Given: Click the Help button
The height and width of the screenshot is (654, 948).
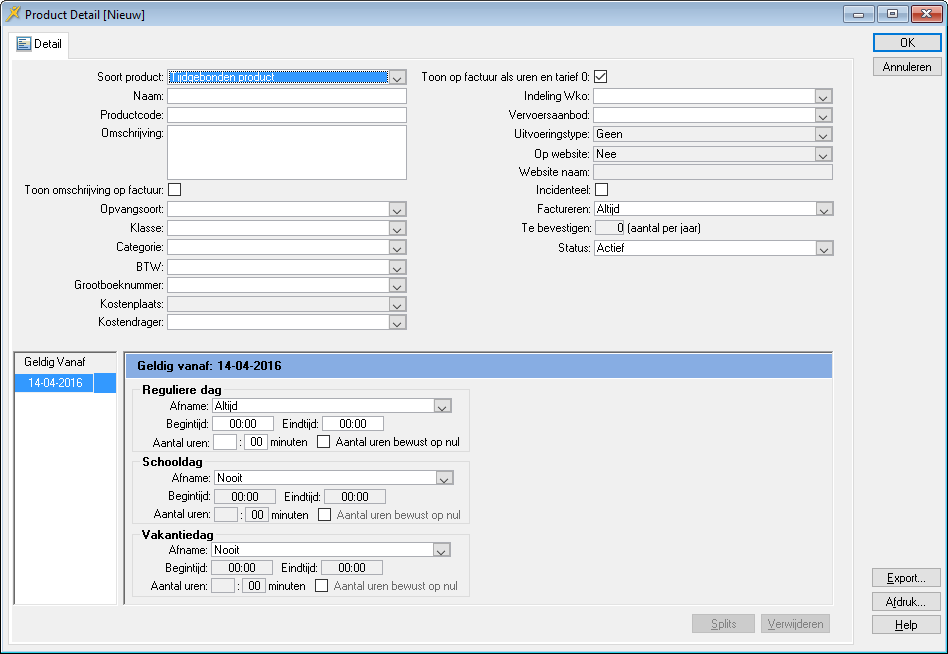Looking at the screenshot, I should [x=906, y=625].
